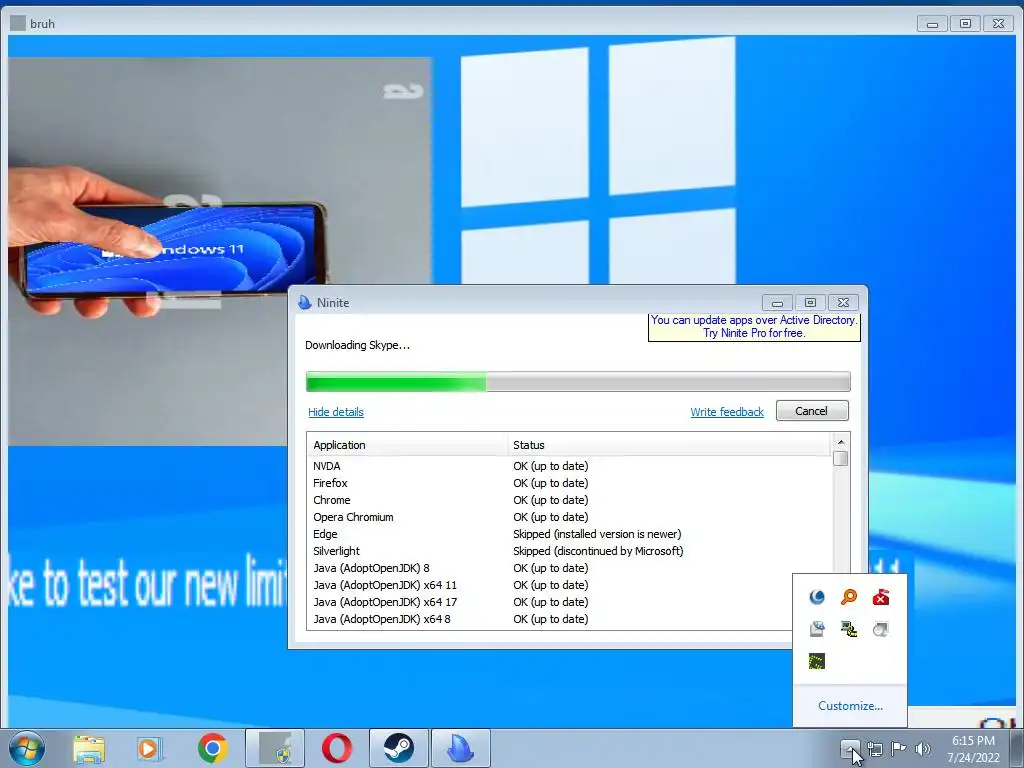Click the blue crescent tray icon
The image size is (1024, 768).
(817, 597)
